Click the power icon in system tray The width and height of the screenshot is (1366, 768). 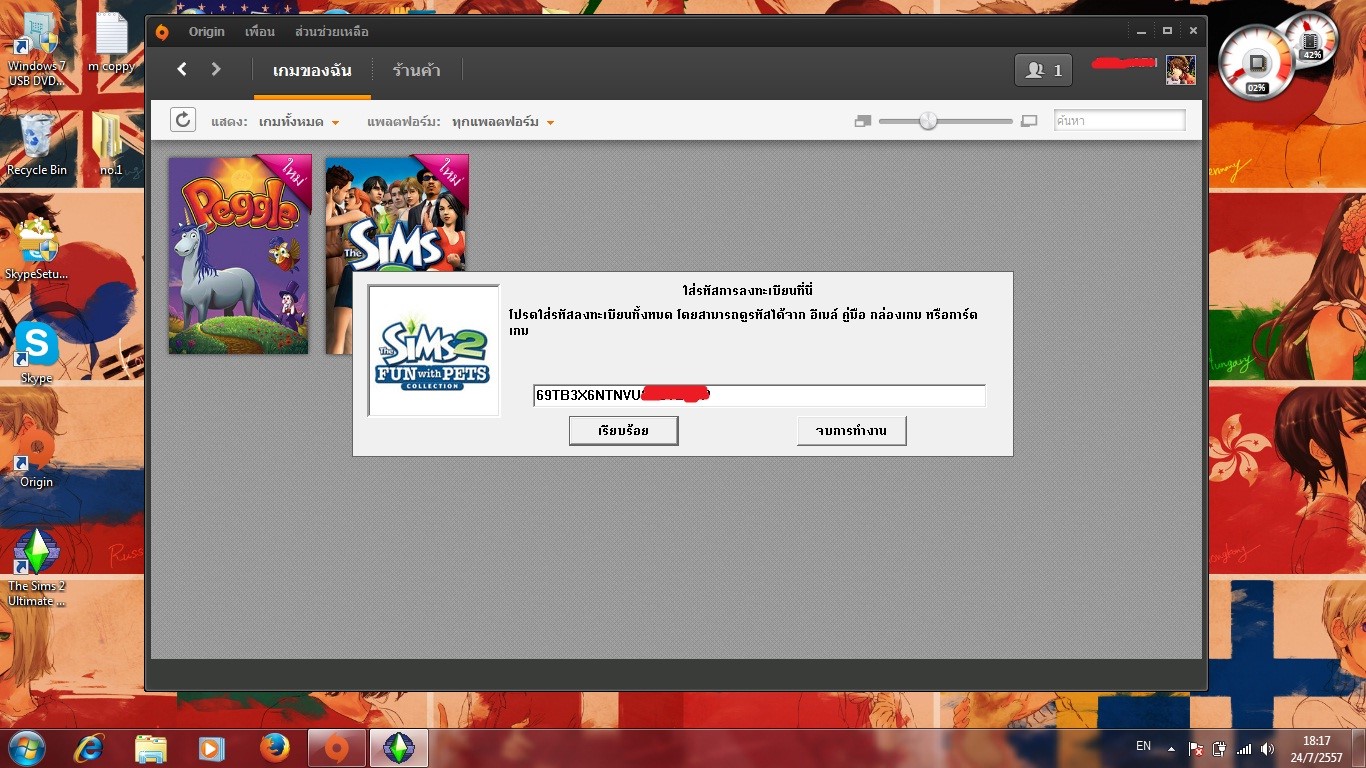1220,748
